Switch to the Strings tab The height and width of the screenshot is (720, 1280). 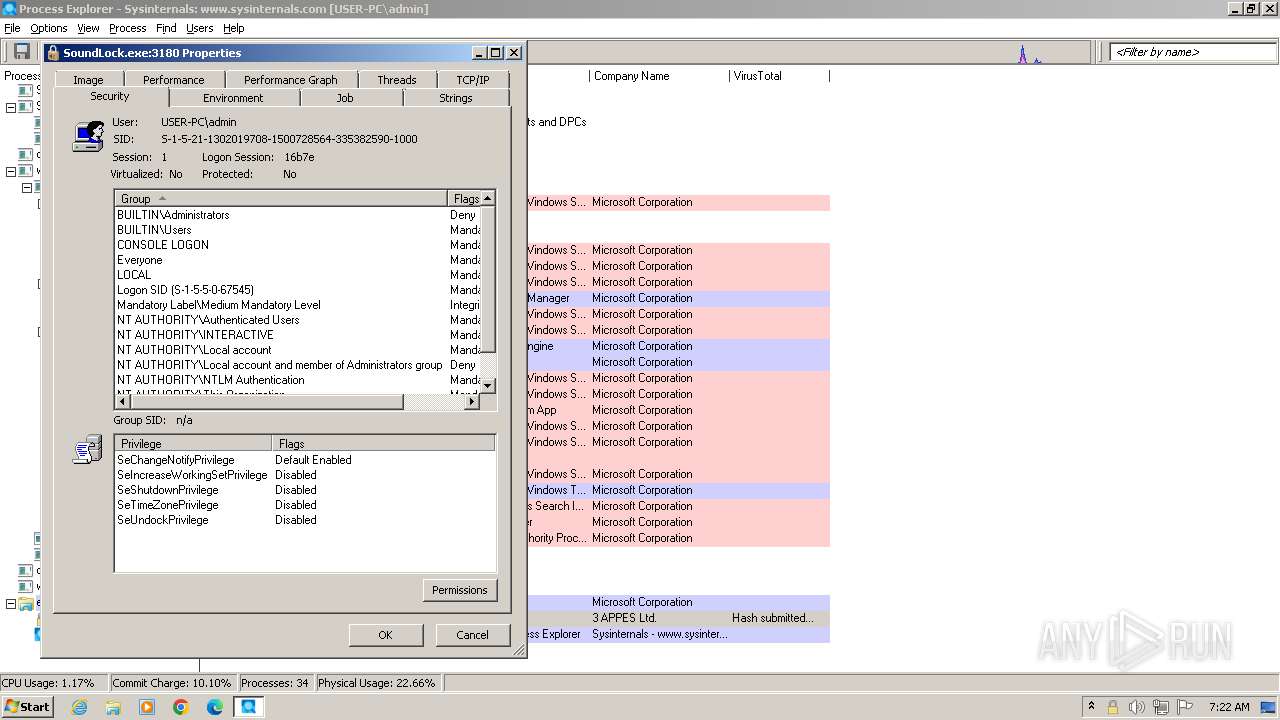tap(456, 98)
